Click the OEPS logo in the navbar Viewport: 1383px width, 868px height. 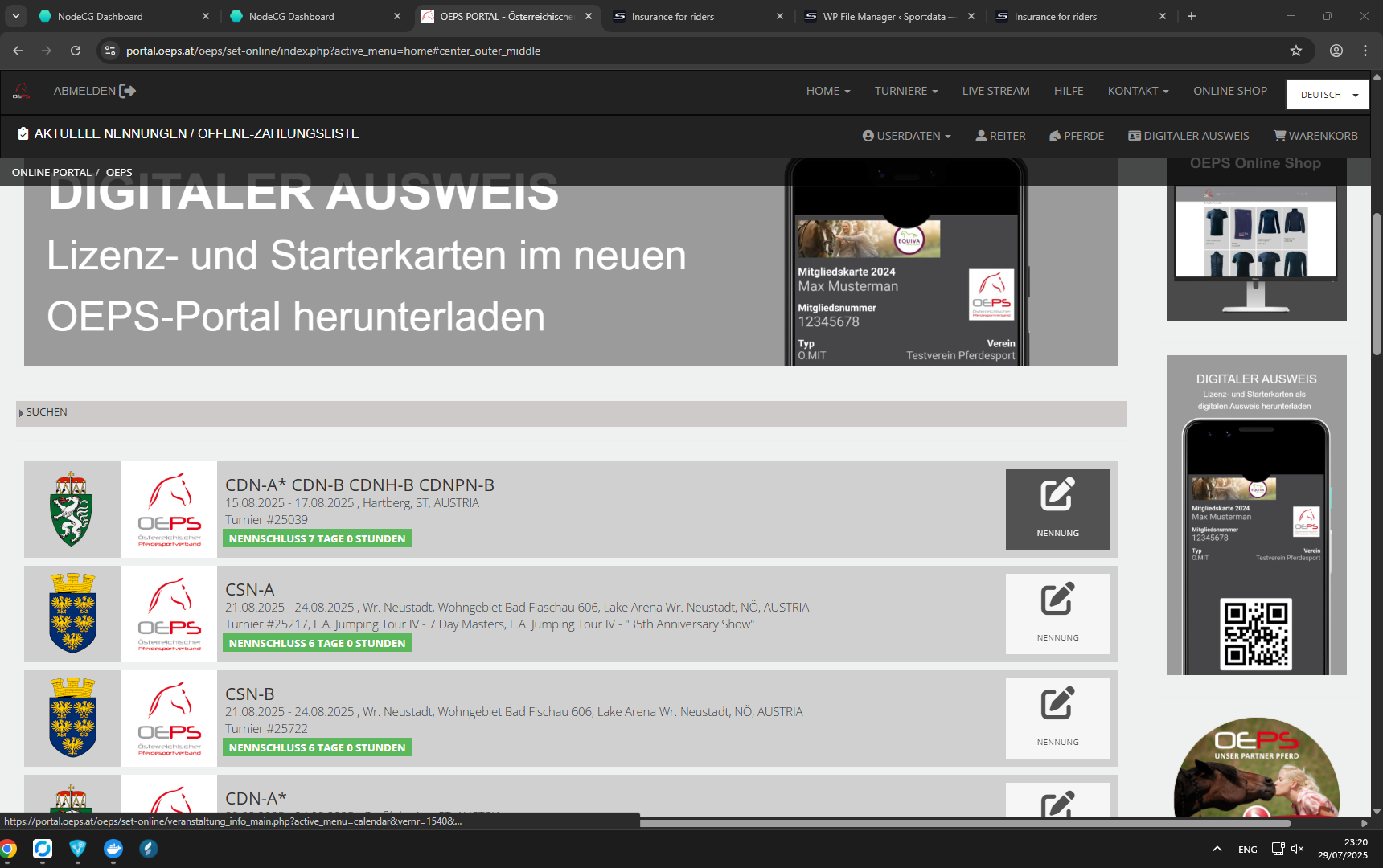click(22, 92)
